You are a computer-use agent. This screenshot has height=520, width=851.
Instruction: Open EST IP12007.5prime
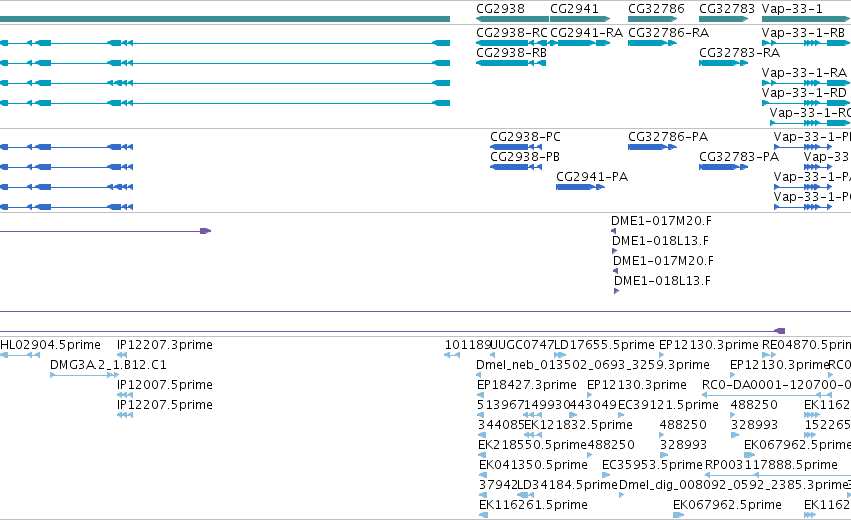pyautogui.click(x=165, y=385)
